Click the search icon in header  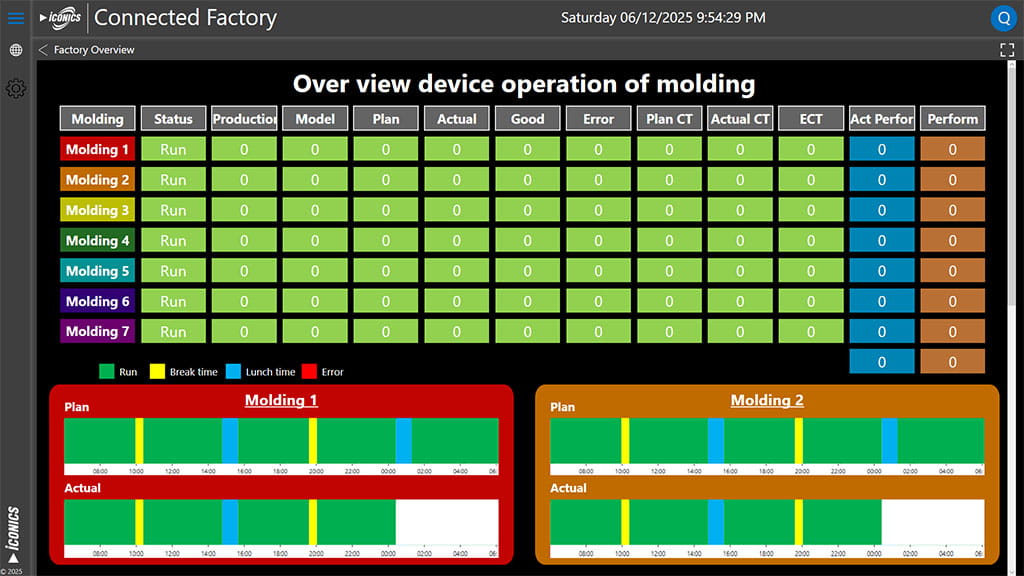pyautogui.click(x=1003, y=18)
